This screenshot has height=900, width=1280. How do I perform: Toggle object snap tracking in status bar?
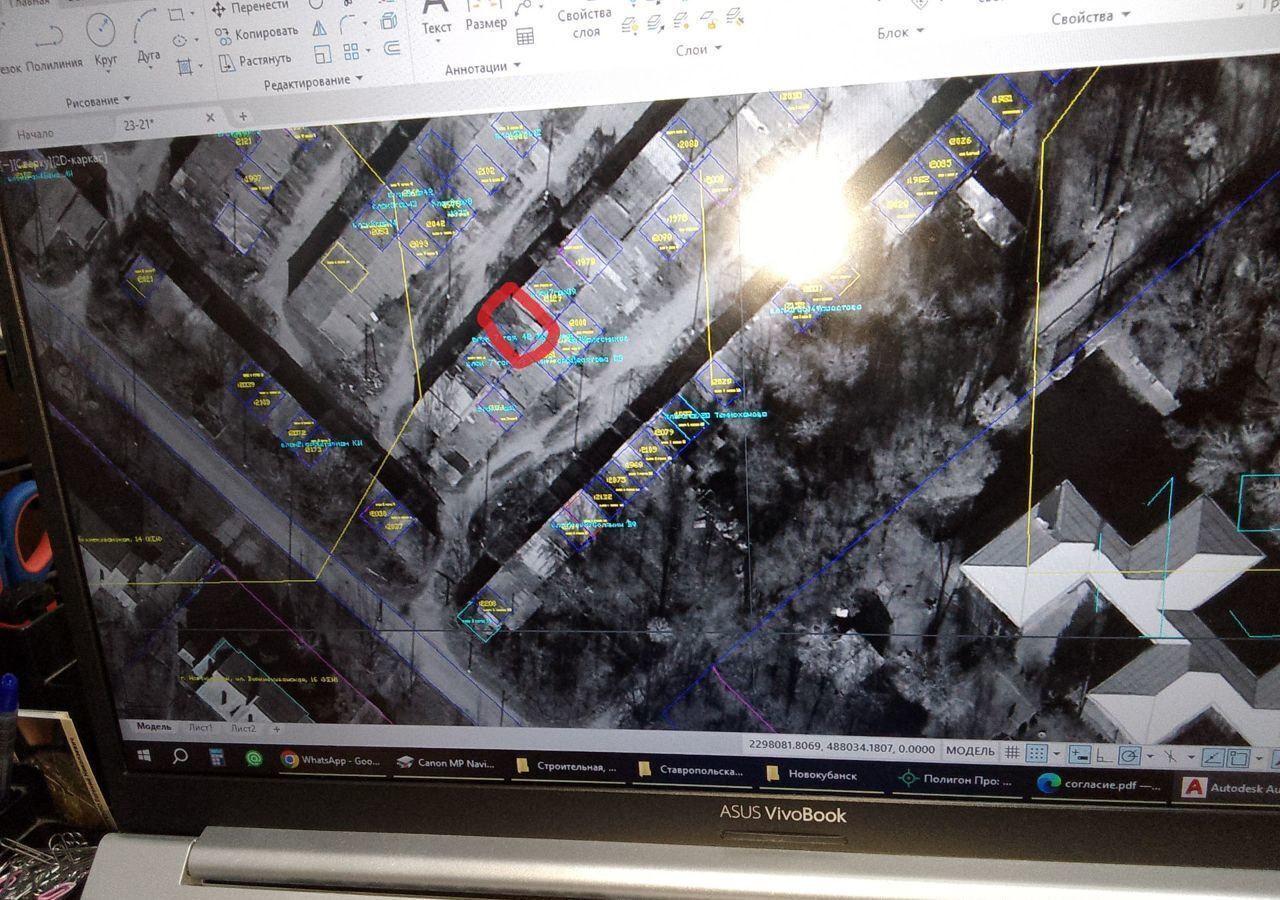(1213, 758)
